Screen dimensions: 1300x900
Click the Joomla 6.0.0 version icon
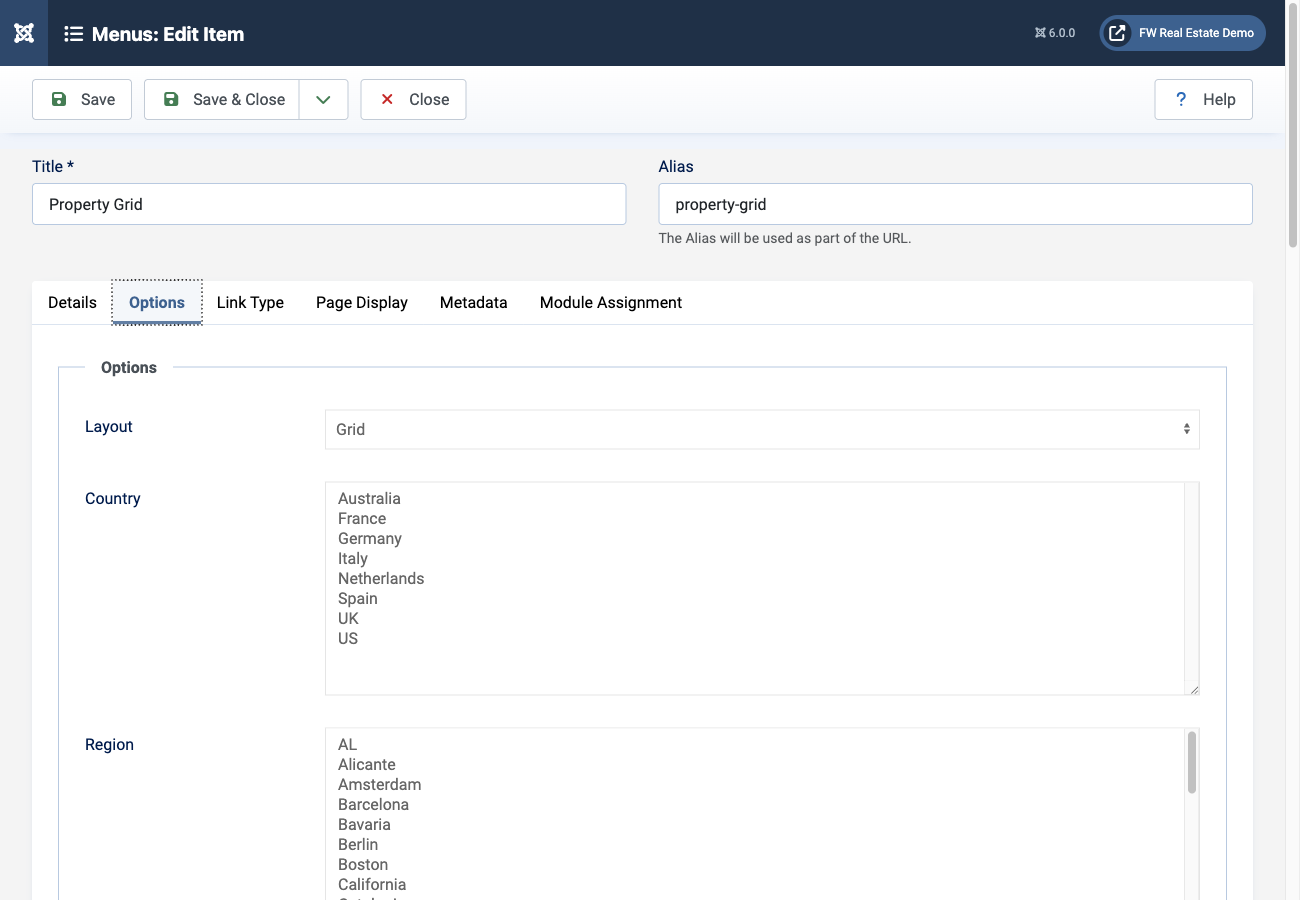(1038, 32)
